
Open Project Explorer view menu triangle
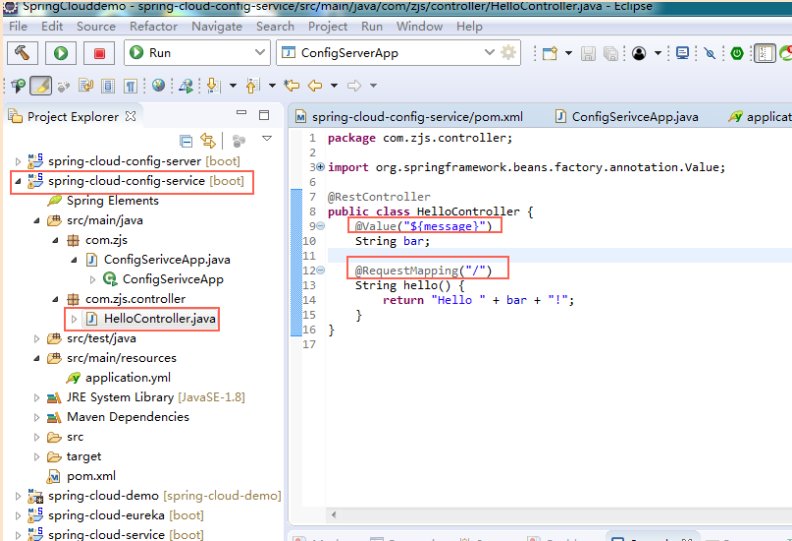pyautogui.click(x=267, y=138)
